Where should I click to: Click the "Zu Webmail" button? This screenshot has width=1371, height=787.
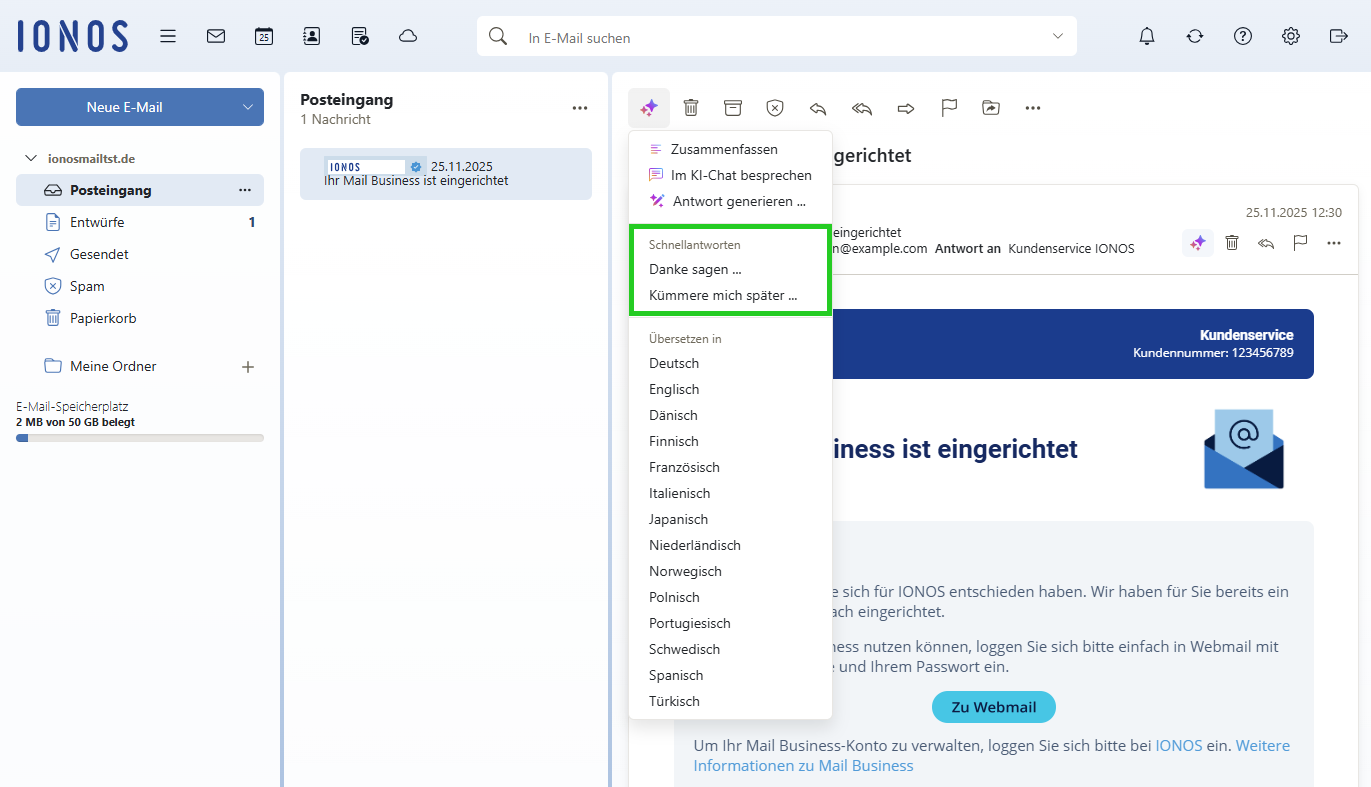click(993, 707)
